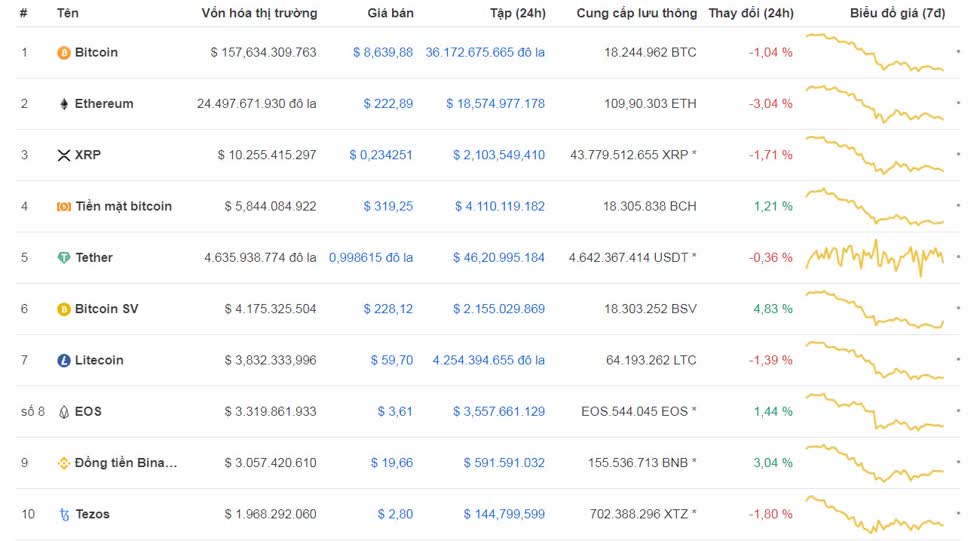
Task: Open Tezos 7-day price chart
Action: 875,514
